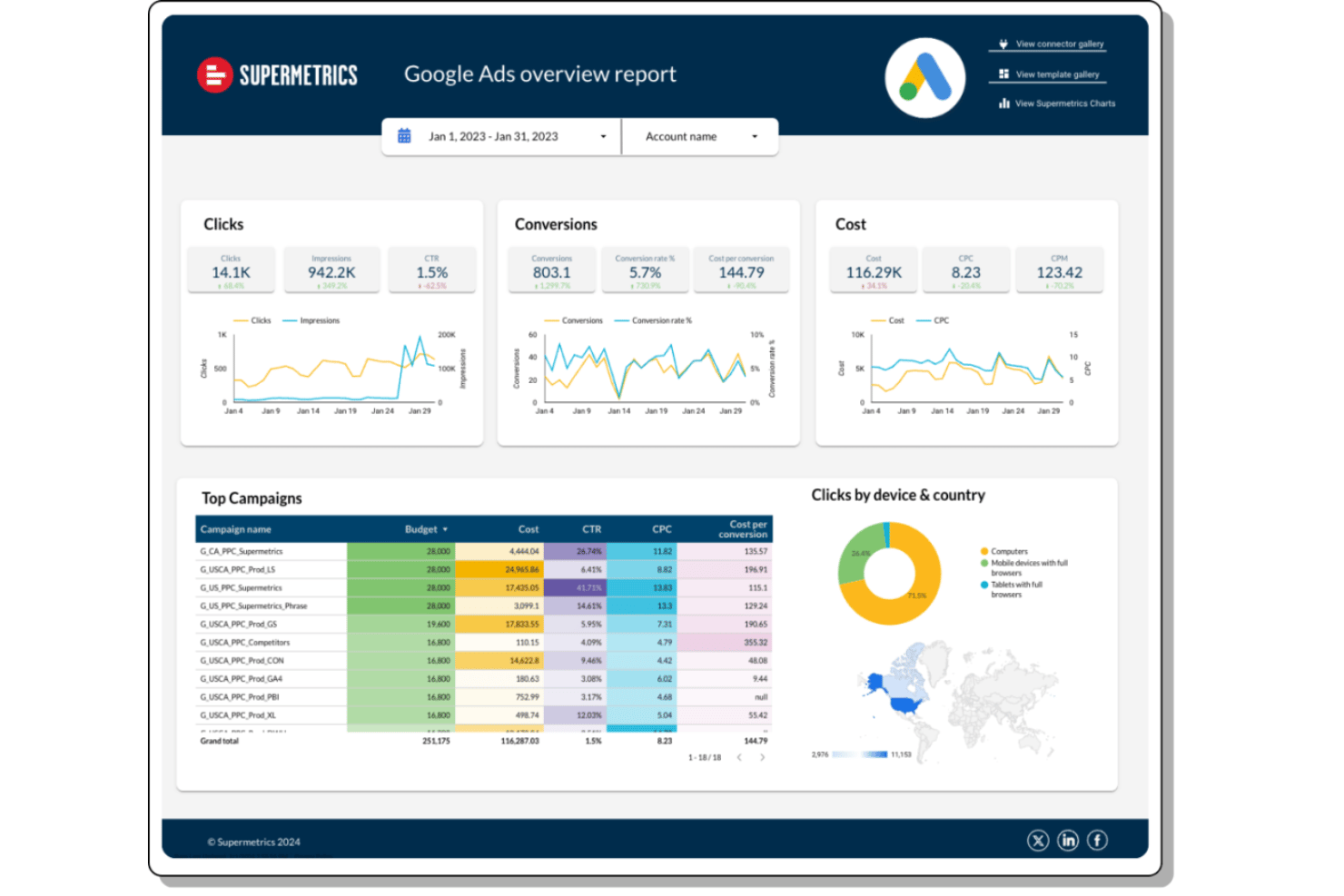Click the plug icon beside View connector gallery

pos(1003,44)
